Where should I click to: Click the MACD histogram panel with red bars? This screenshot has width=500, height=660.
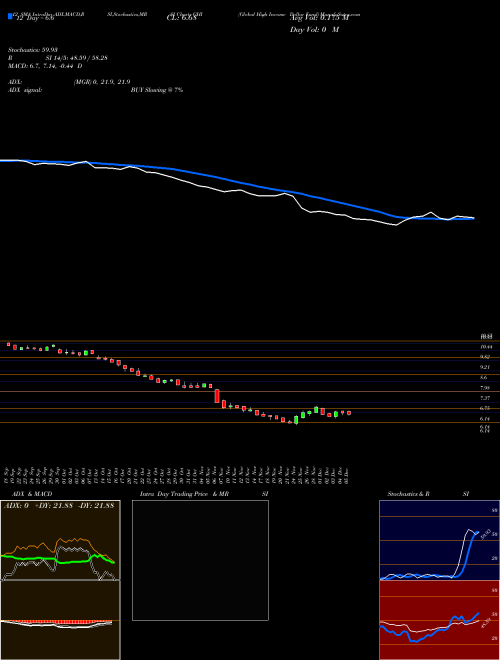(x=60, y=620)
